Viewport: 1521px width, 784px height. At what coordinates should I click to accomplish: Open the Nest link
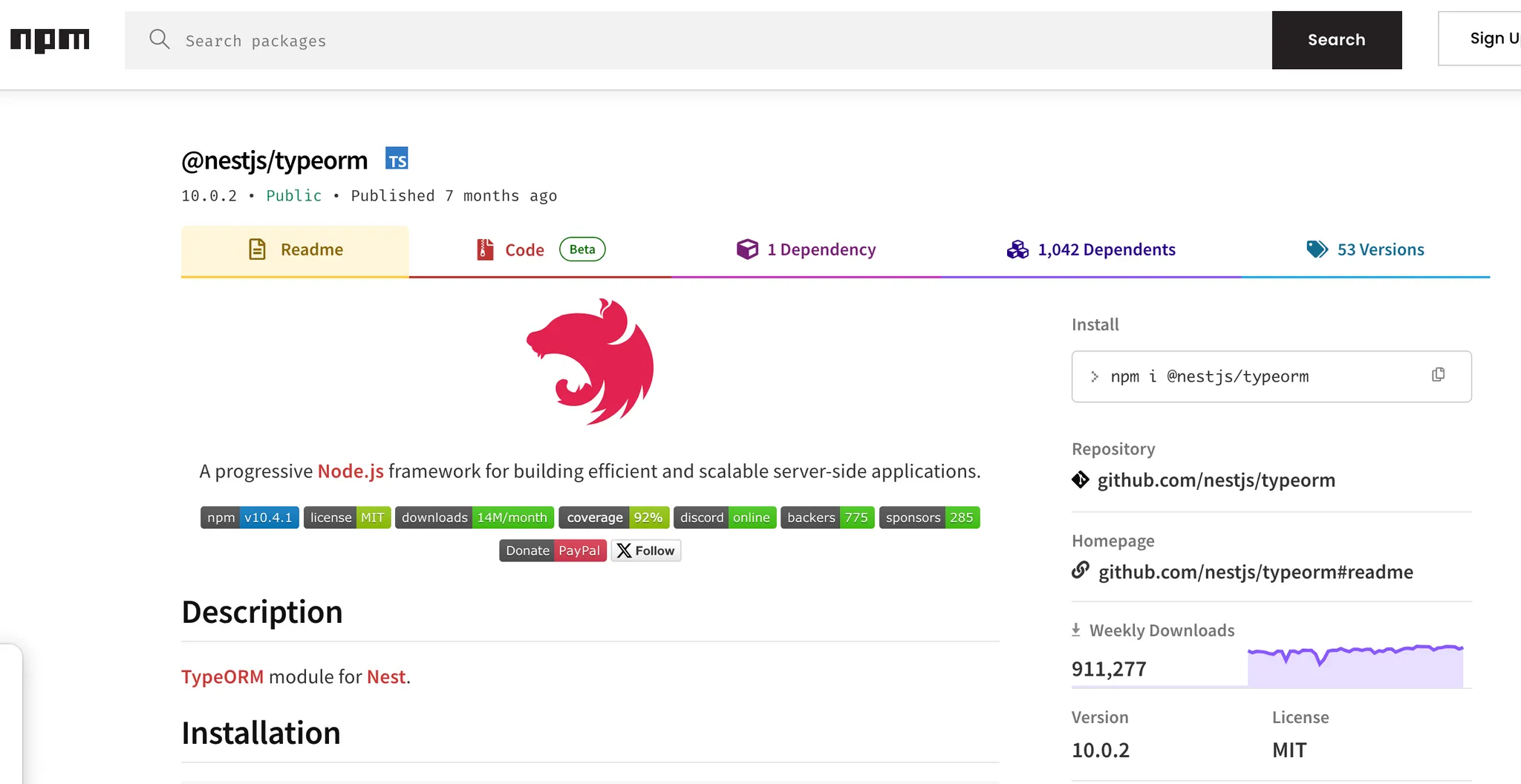386,677
